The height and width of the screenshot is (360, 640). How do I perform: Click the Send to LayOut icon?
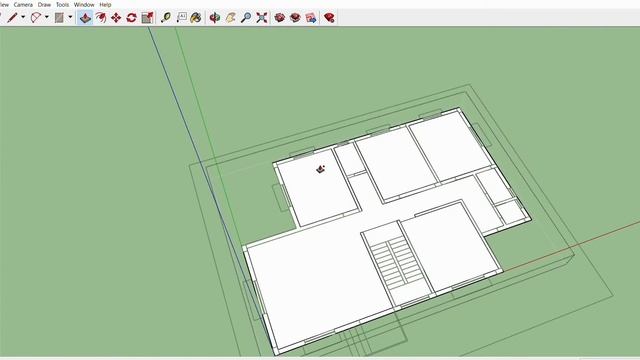pos(311,18)
